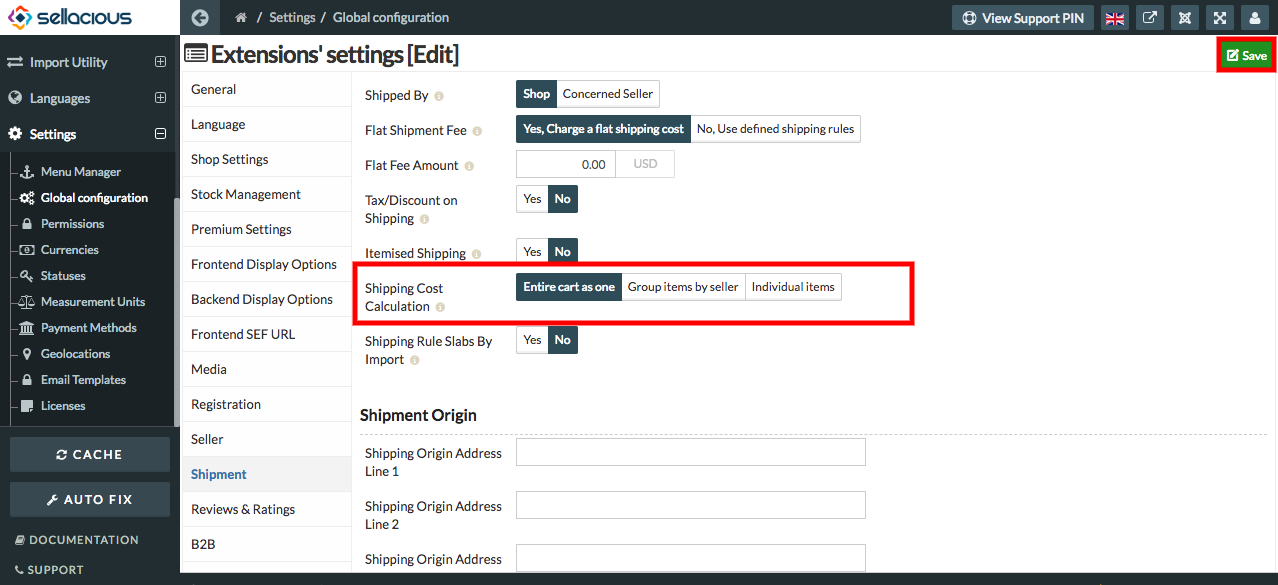The image size is (1278, 585).
Task: Choose Individual items calculation
Action: (793, 287)
